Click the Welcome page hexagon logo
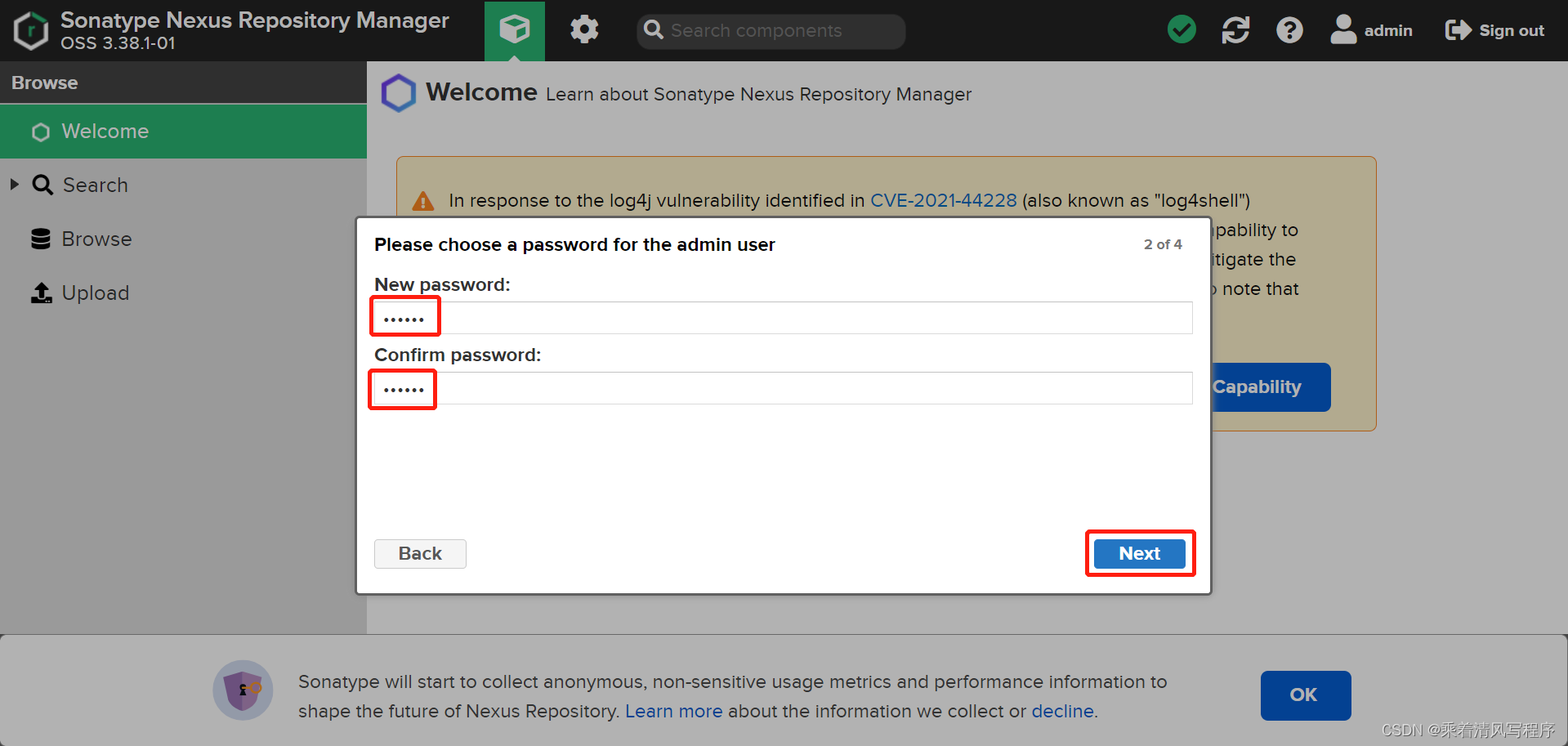 (399, 93)
